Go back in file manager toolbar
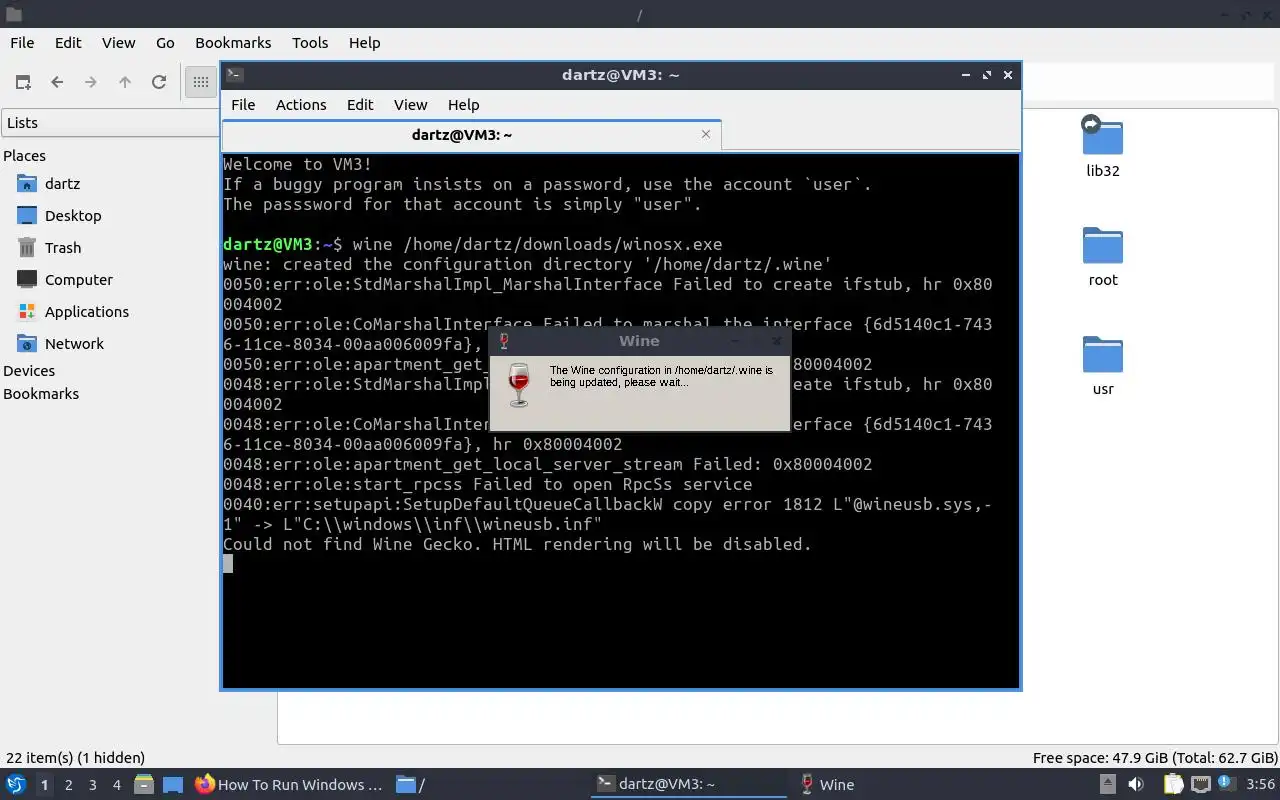This screenshot has width=1280, height=800. pyautogui.click(x=57, y=82)
